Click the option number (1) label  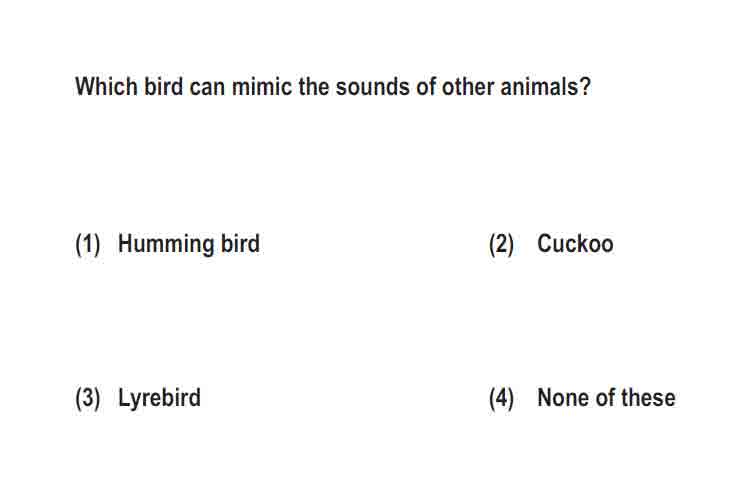88,244
